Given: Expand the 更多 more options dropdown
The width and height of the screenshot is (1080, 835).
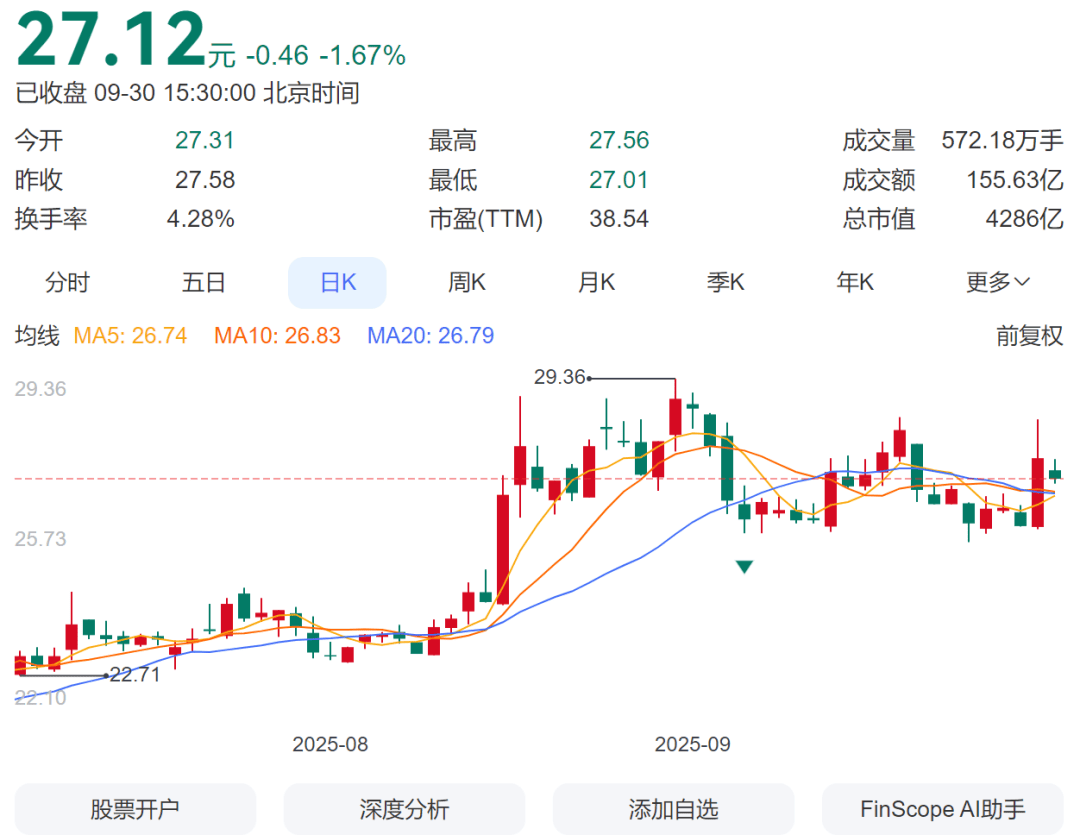Looking at the screenshot, I should point(996,283).
